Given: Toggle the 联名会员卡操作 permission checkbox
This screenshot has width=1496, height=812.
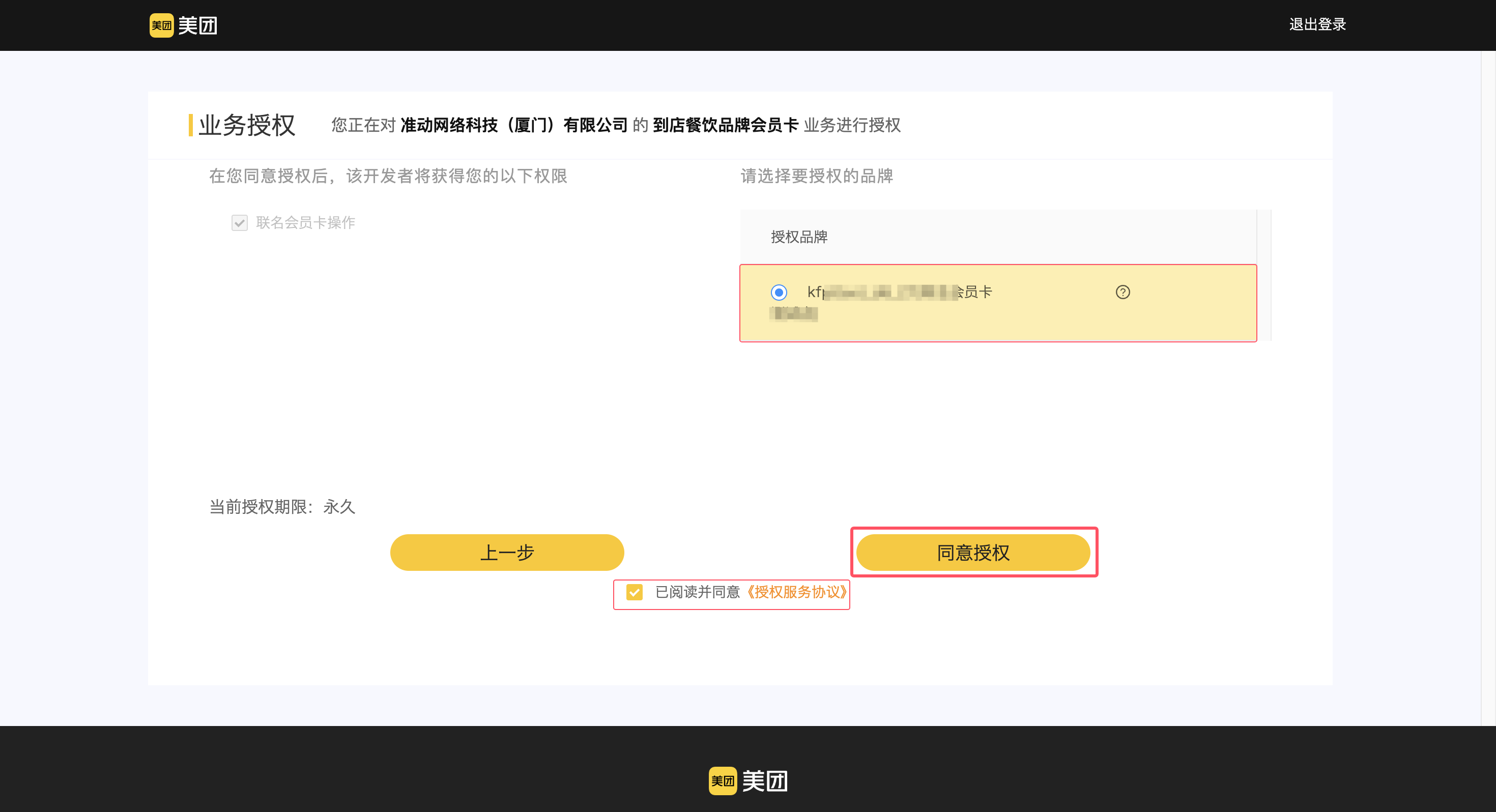Looking at the screenshot, I should (239, 222).
